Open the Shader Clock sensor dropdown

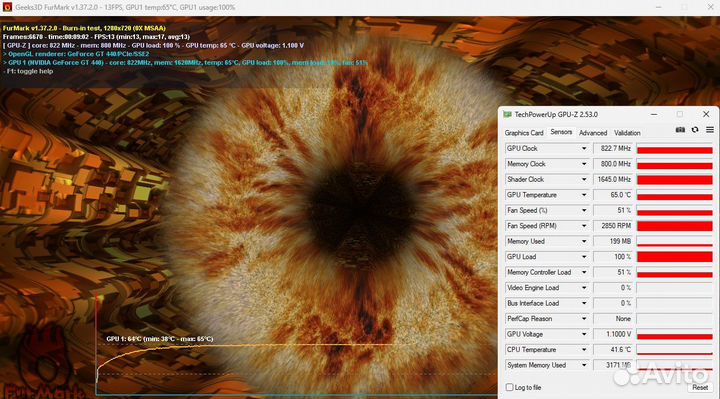point(584,180)
